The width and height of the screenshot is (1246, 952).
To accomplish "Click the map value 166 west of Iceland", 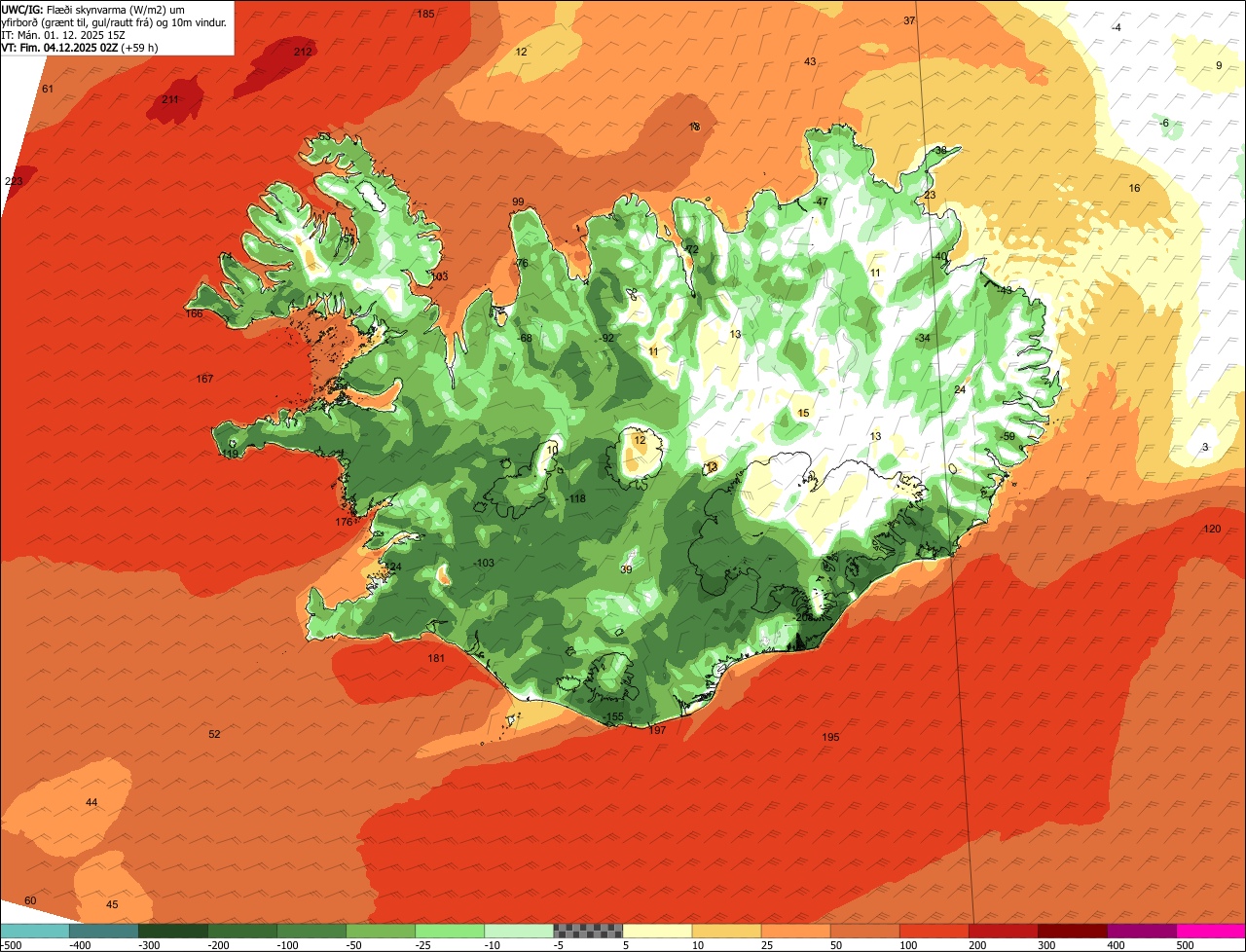I will (195, 313).
